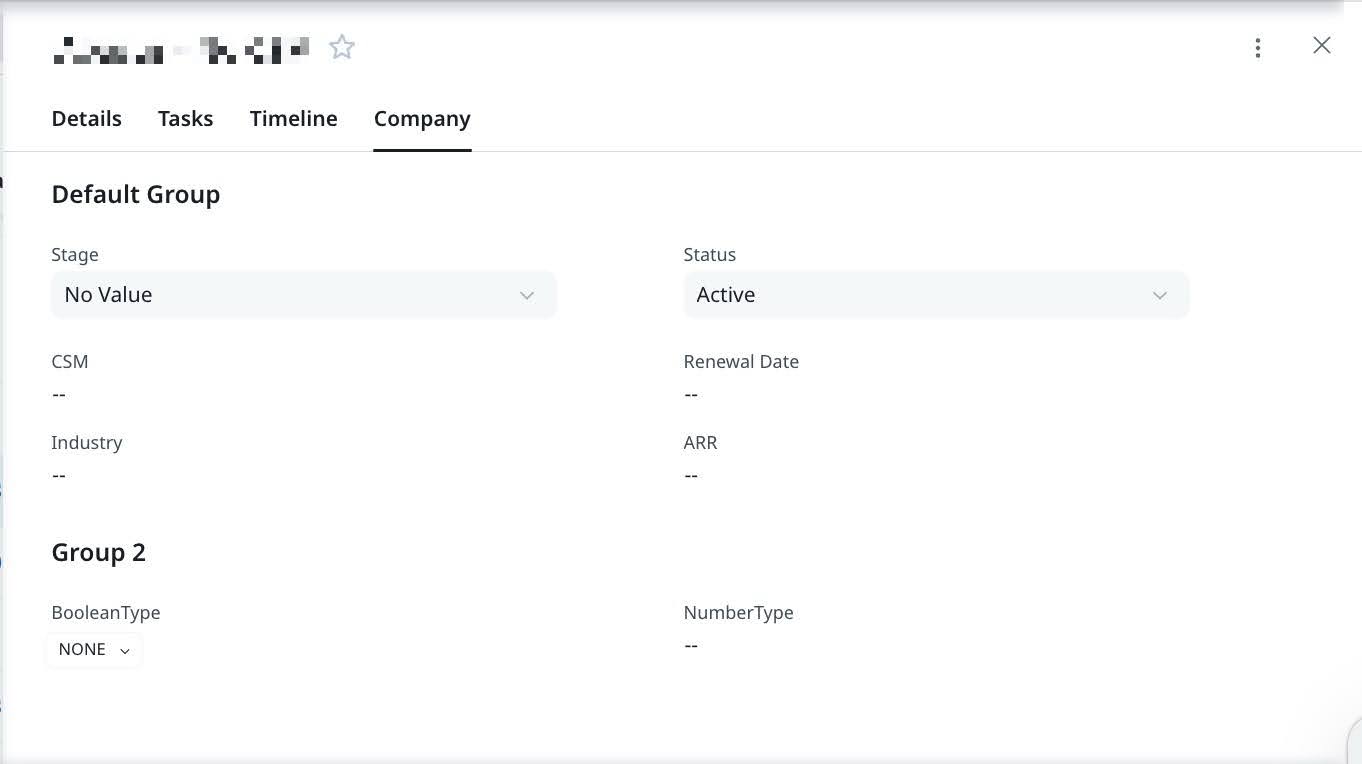Click the Default Group section heading
This screenshot has height=764, width=1362.
click(135, 194)
